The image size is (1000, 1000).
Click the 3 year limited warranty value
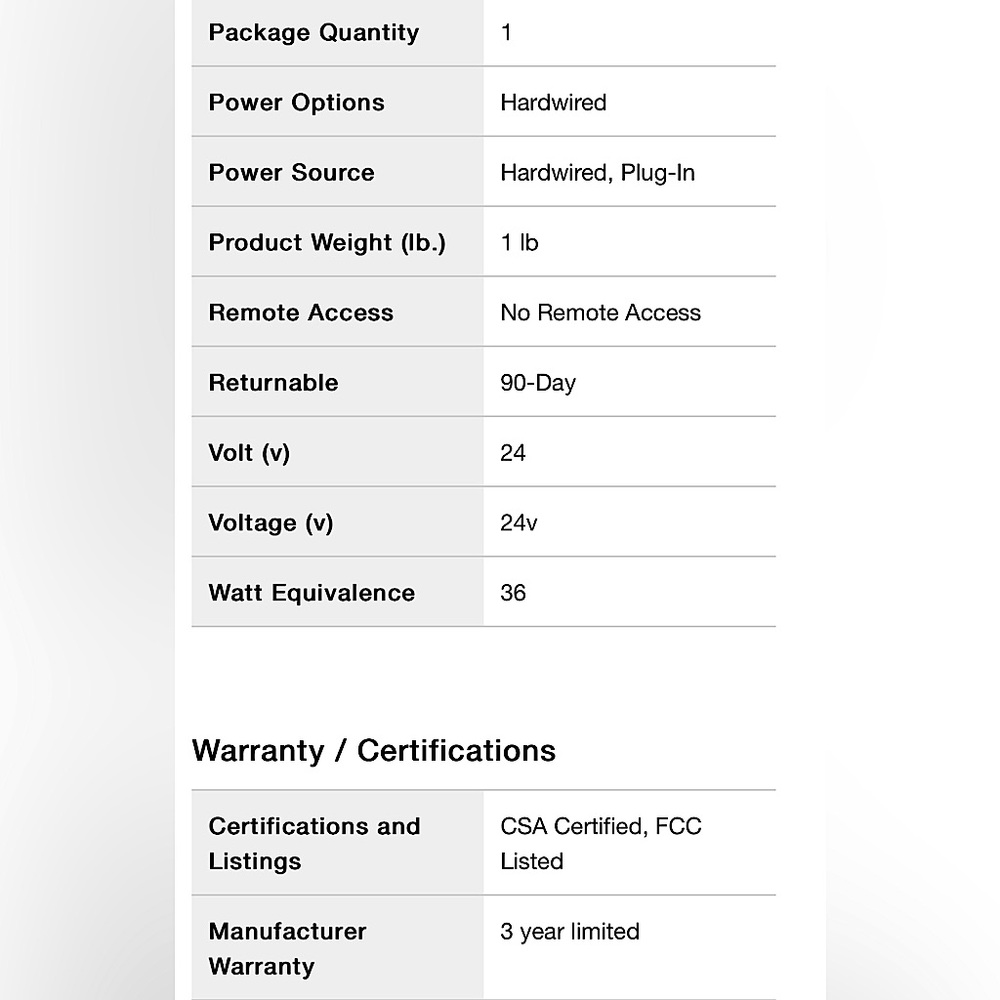tap(570, 932)
